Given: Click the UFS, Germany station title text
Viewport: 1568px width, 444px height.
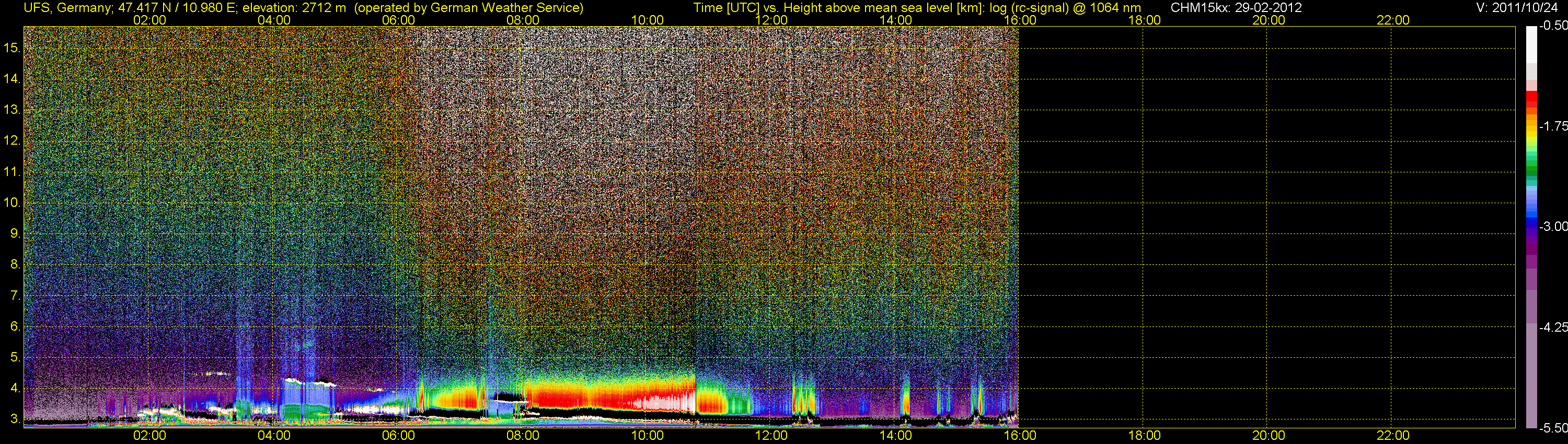Looking at the screenshot, I should (x=68, y=7).
